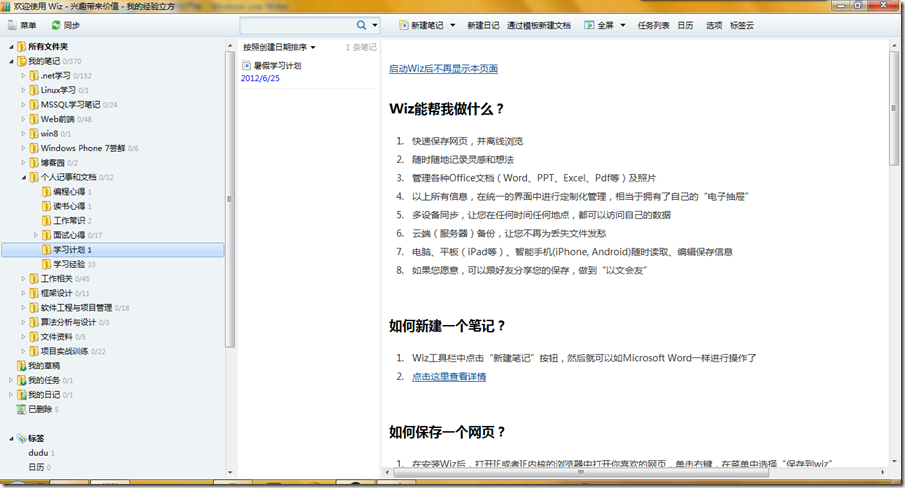Click the folder tree vertical scrollbar

[x=230, y=202]
